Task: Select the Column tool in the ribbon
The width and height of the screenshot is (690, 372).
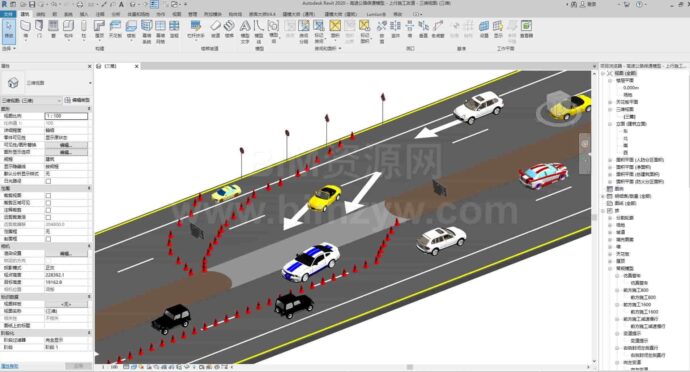Action: (x=84, y=29)
